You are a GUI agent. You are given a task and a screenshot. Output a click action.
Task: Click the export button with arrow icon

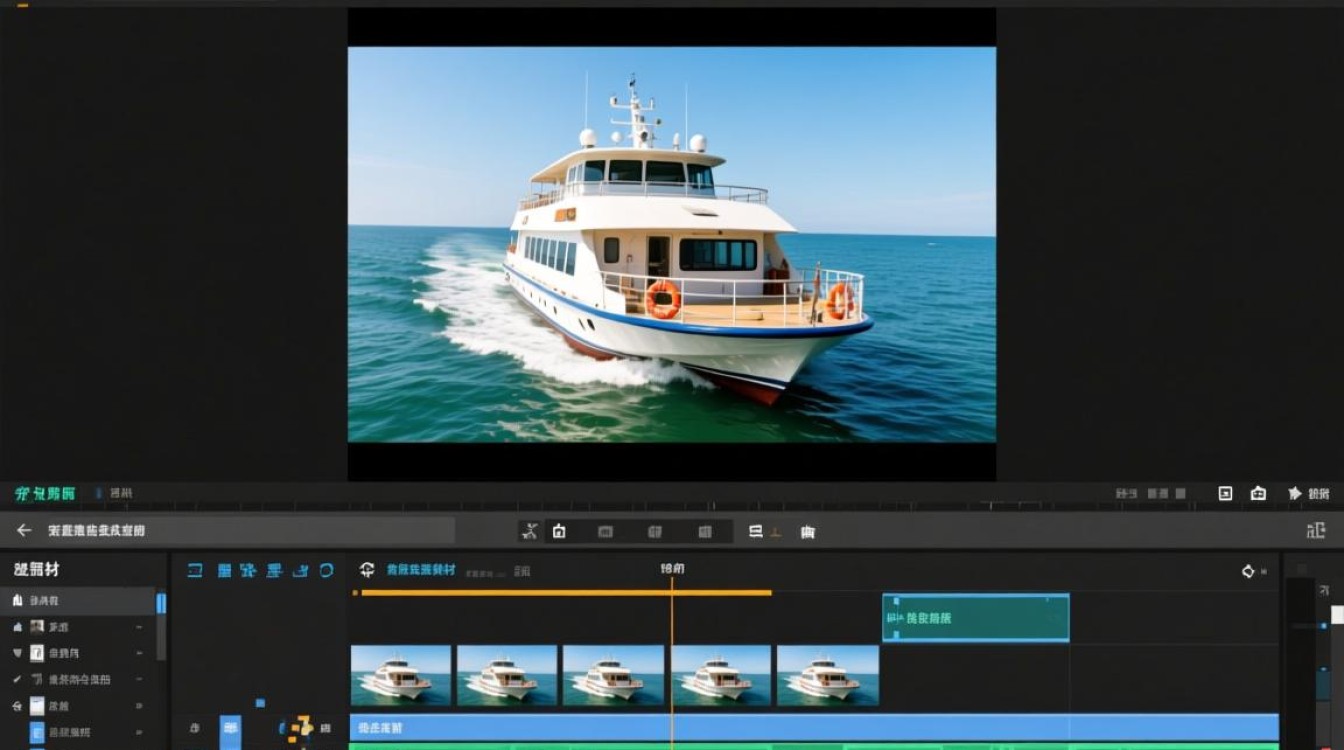click(x=1308, y=493)
